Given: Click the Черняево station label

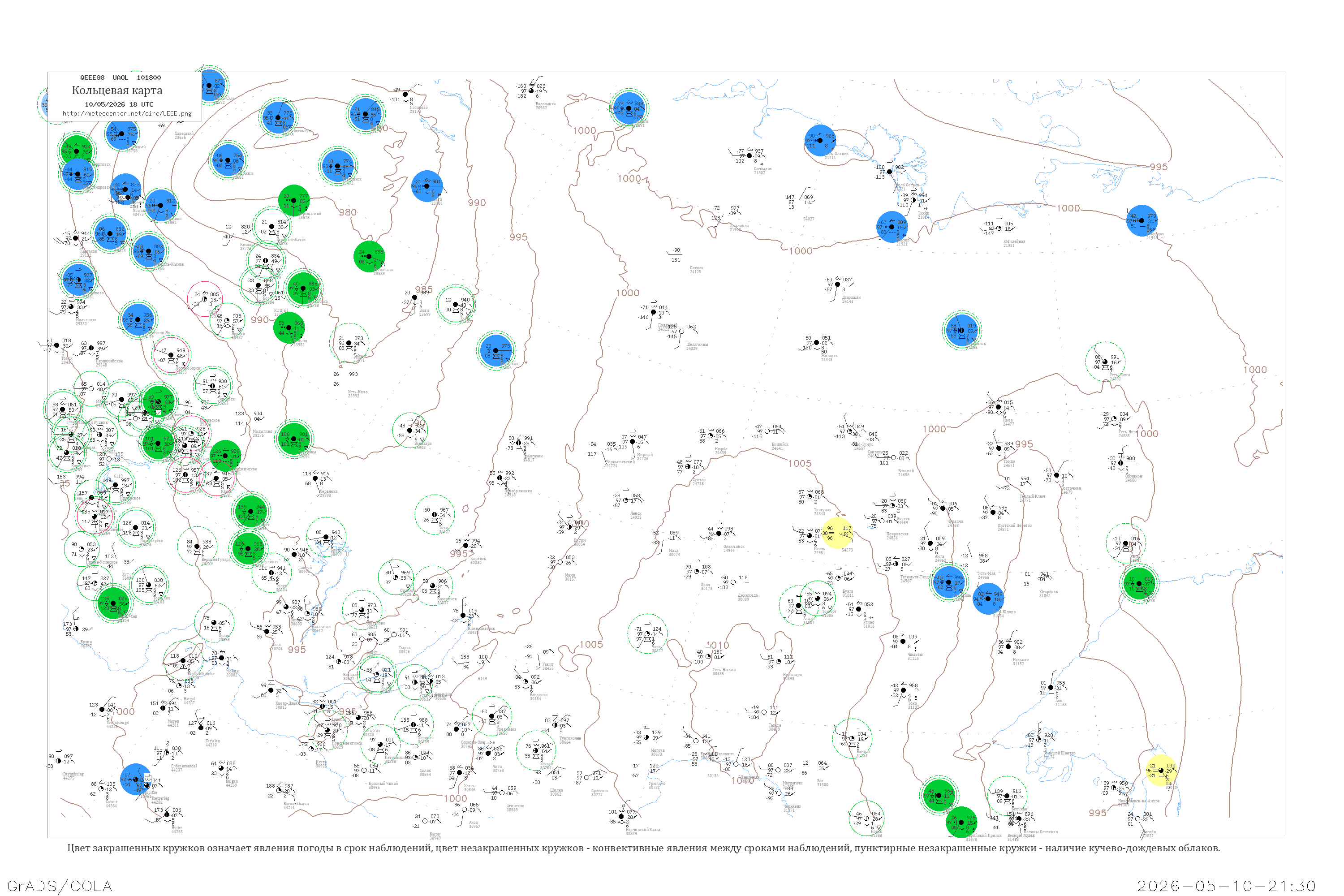Looking at the screenshot, I should coord(792,808).
